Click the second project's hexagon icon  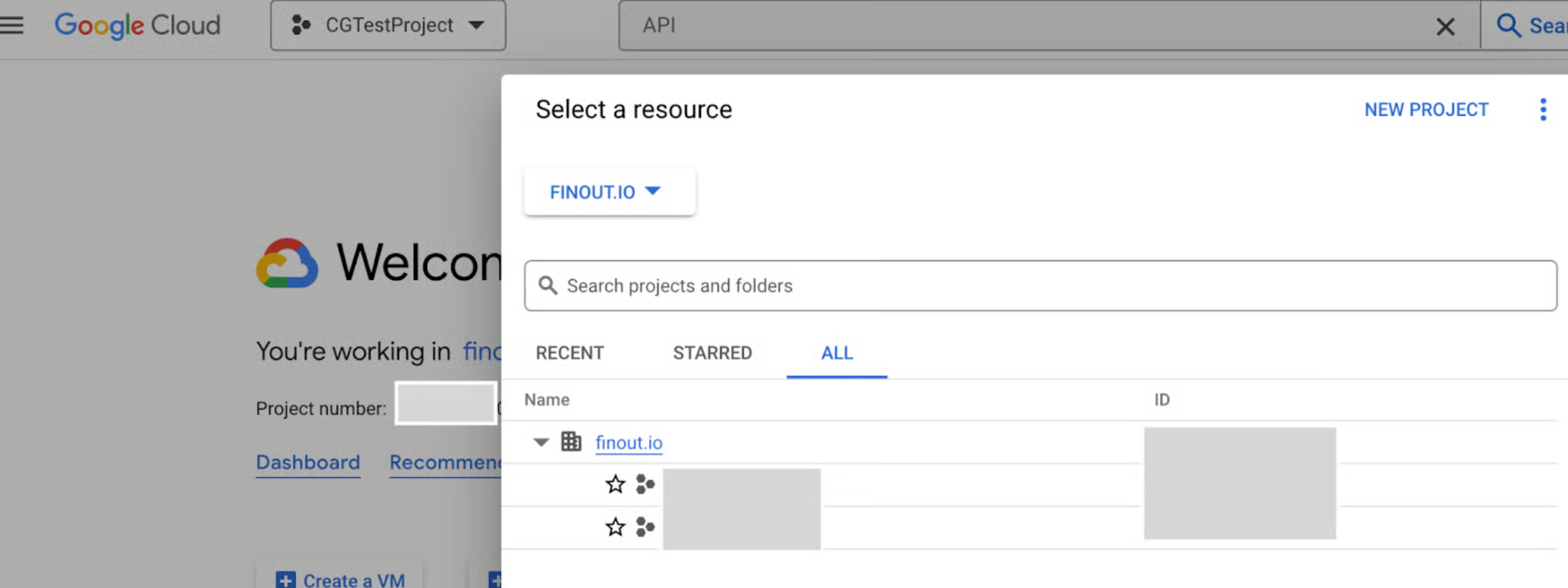tap(645, 527)
